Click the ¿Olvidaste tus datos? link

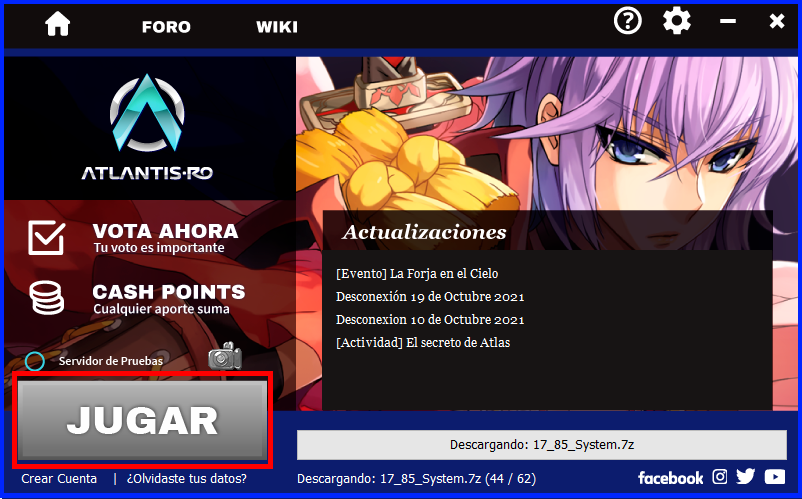pyautogui.click(x=187, y=479)
